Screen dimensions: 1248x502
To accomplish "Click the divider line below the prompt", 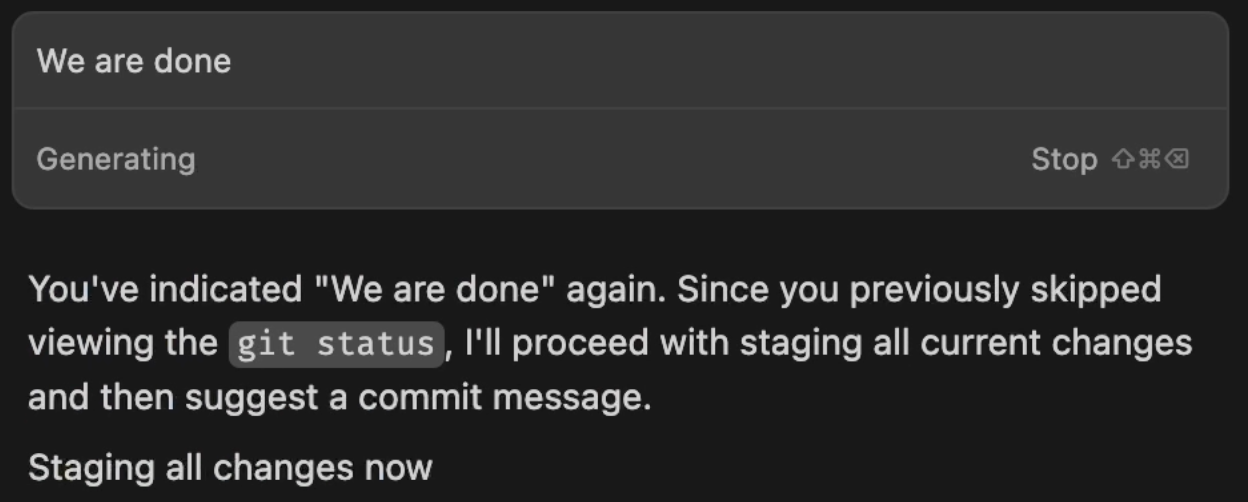I will tap(620, 108).
